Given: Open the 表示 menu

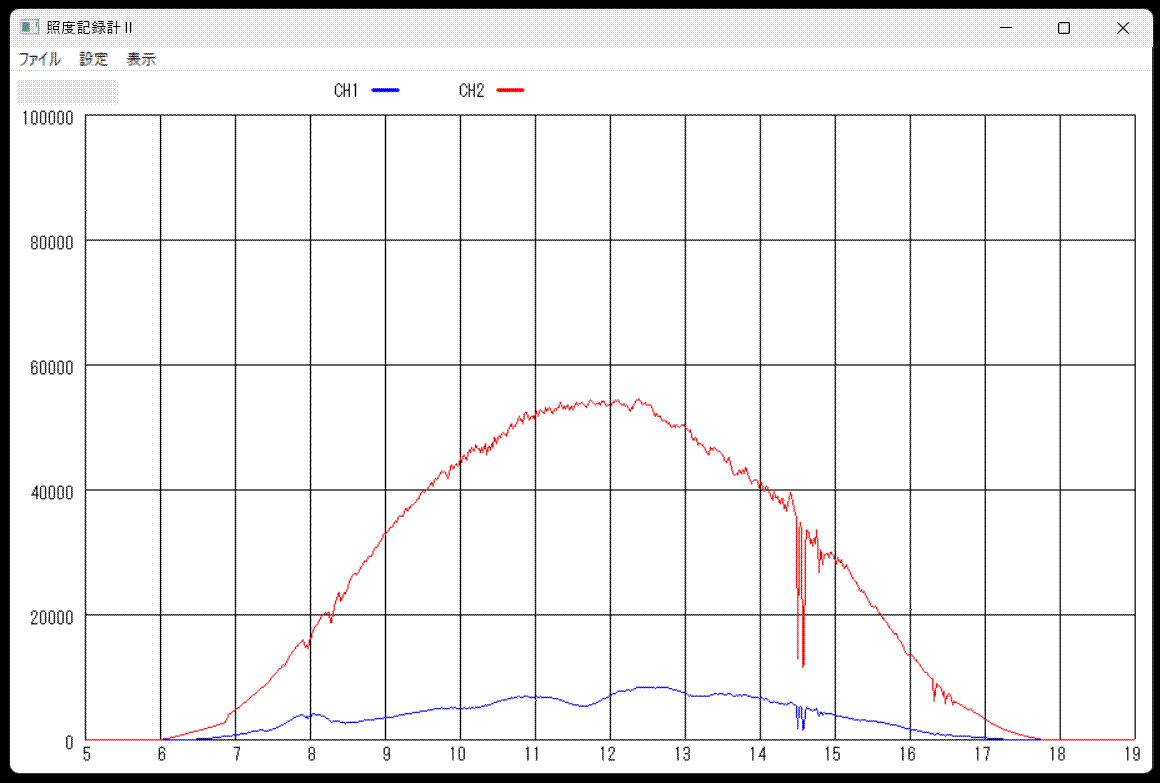Looking at the screenshot, I should pyautogui.click(x=141, y=59).
